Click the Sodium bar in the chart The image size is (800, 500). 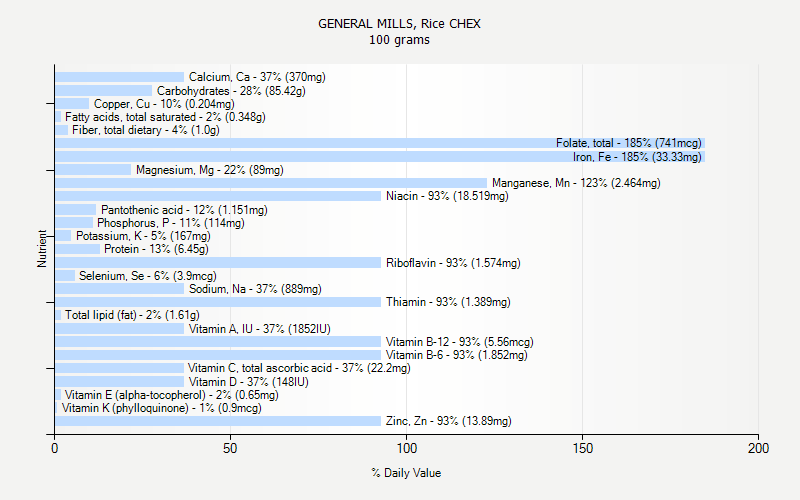tap(120, 289)
